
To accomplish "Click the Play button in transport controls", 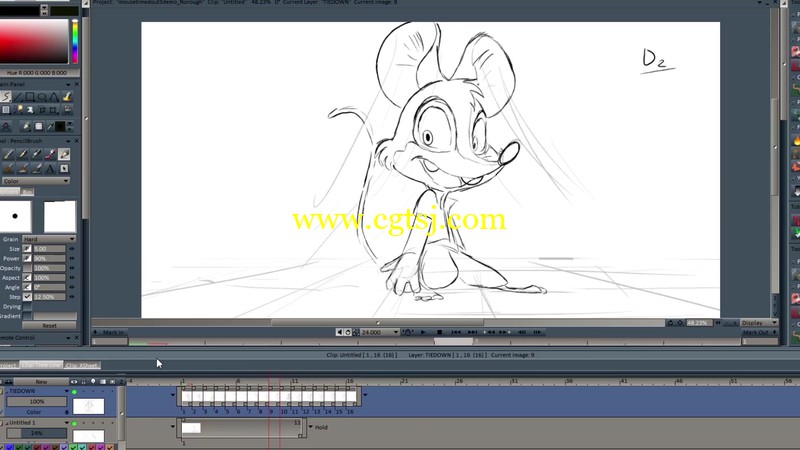I will coord(423,332).
